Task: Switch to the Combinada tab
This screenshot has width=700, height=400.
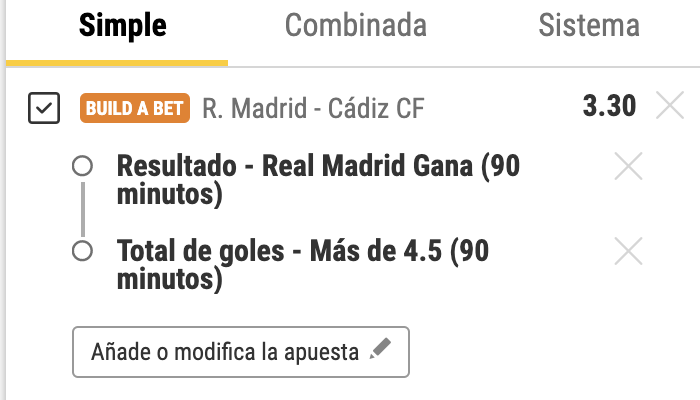Action: pyautogui.click(x=356, y=25)
